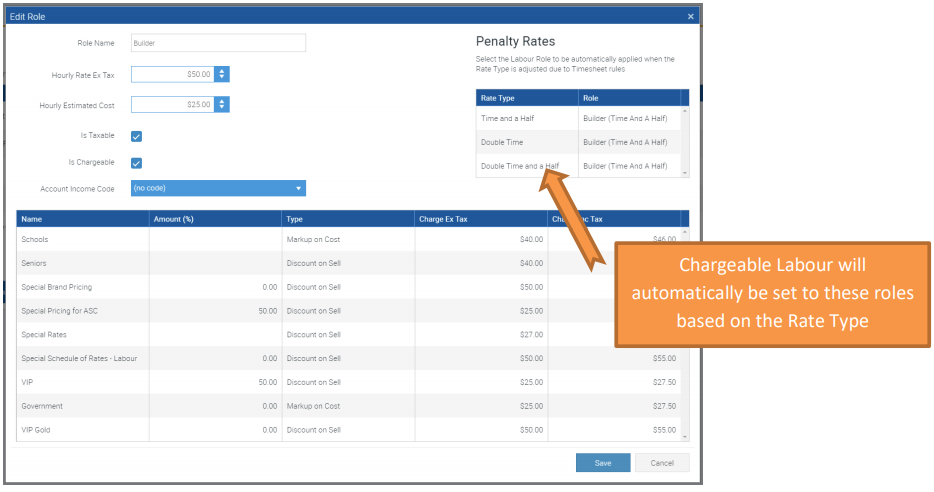This screenshot has width=934, height=492.
Task: Open the Account Income Code dropdown
Action: coord(218,188)
